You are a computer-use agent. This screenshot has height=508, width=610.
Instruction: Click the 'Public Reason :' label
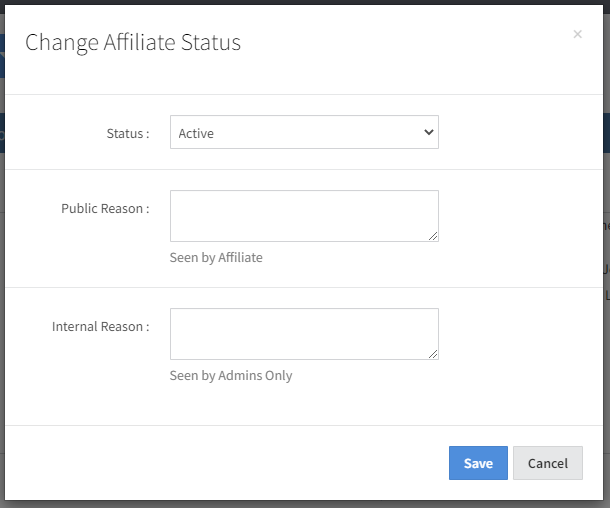pyautogui.click(x=105, y=209)
